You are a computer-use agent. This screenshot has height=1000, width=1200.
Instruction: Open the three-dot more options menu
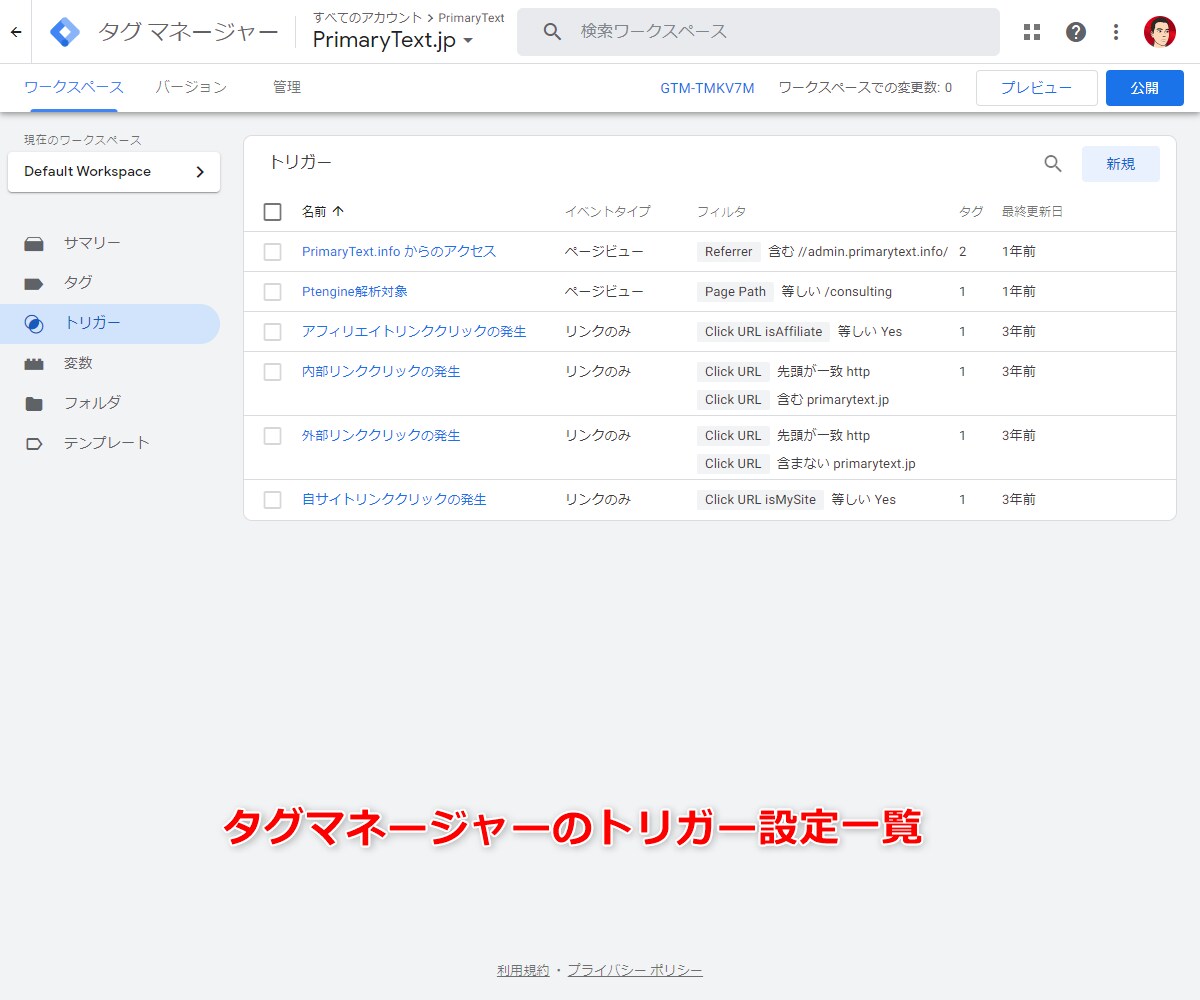[1116, 32]
